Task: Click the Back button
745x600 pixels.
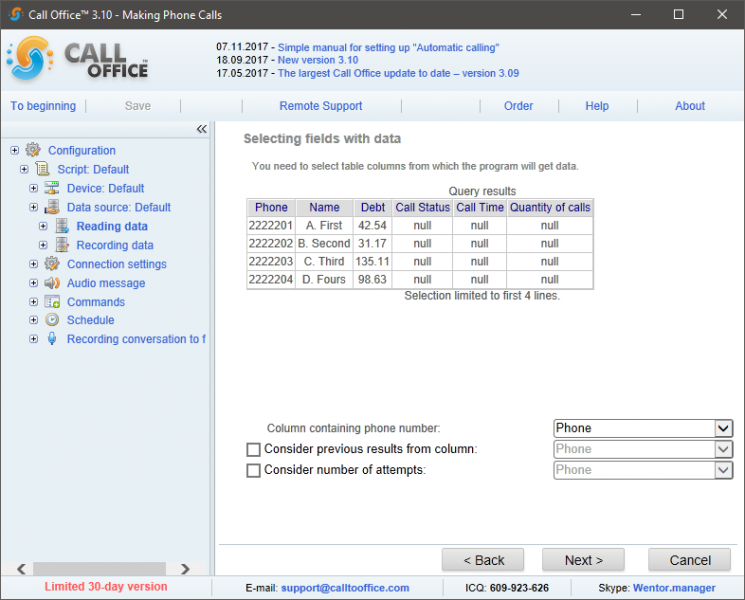Action: [x=483, y=560]
